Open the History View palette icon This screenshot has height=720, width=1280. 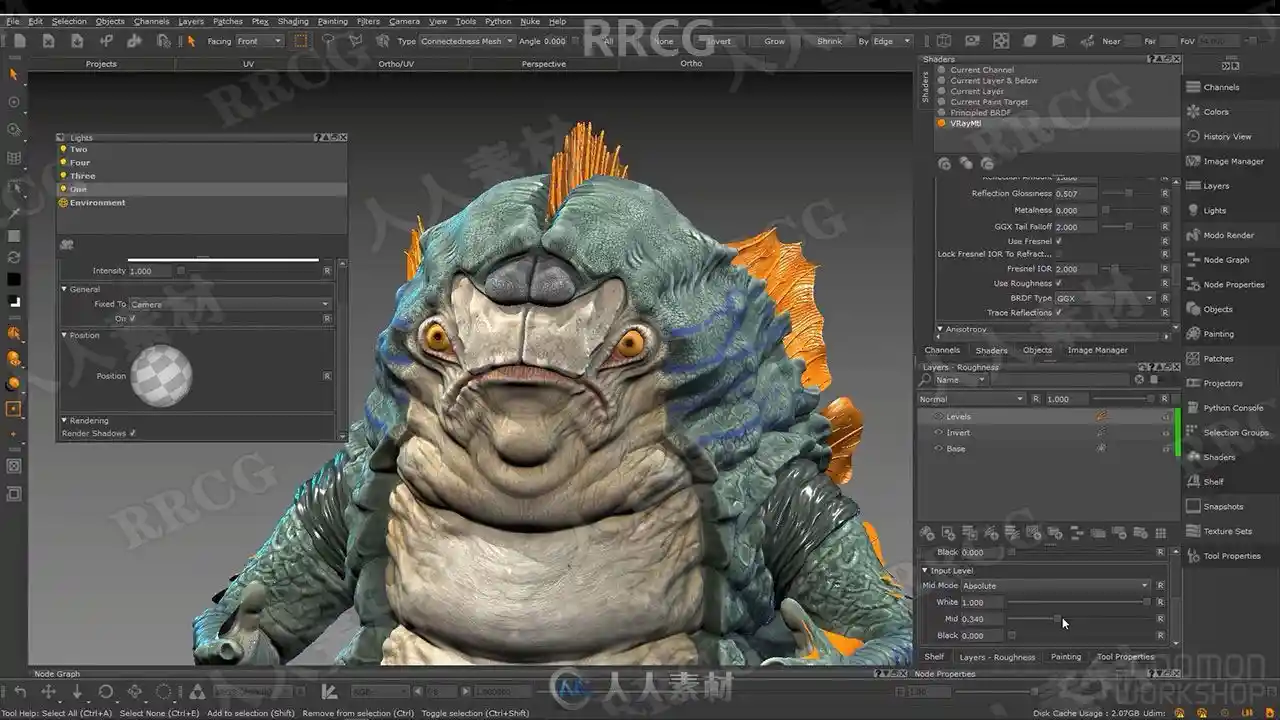click(x=1193, y=136)
